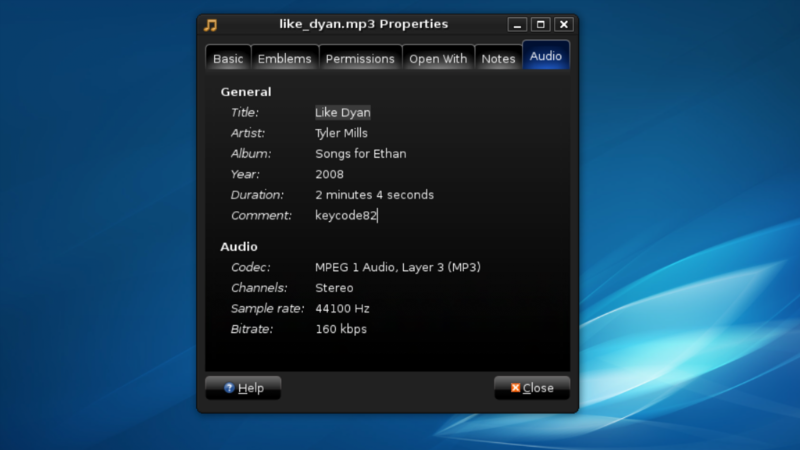Click the sample rate value 44100 Hz
The height and width of the screenshot is (450, 800).
coord(342,309)
